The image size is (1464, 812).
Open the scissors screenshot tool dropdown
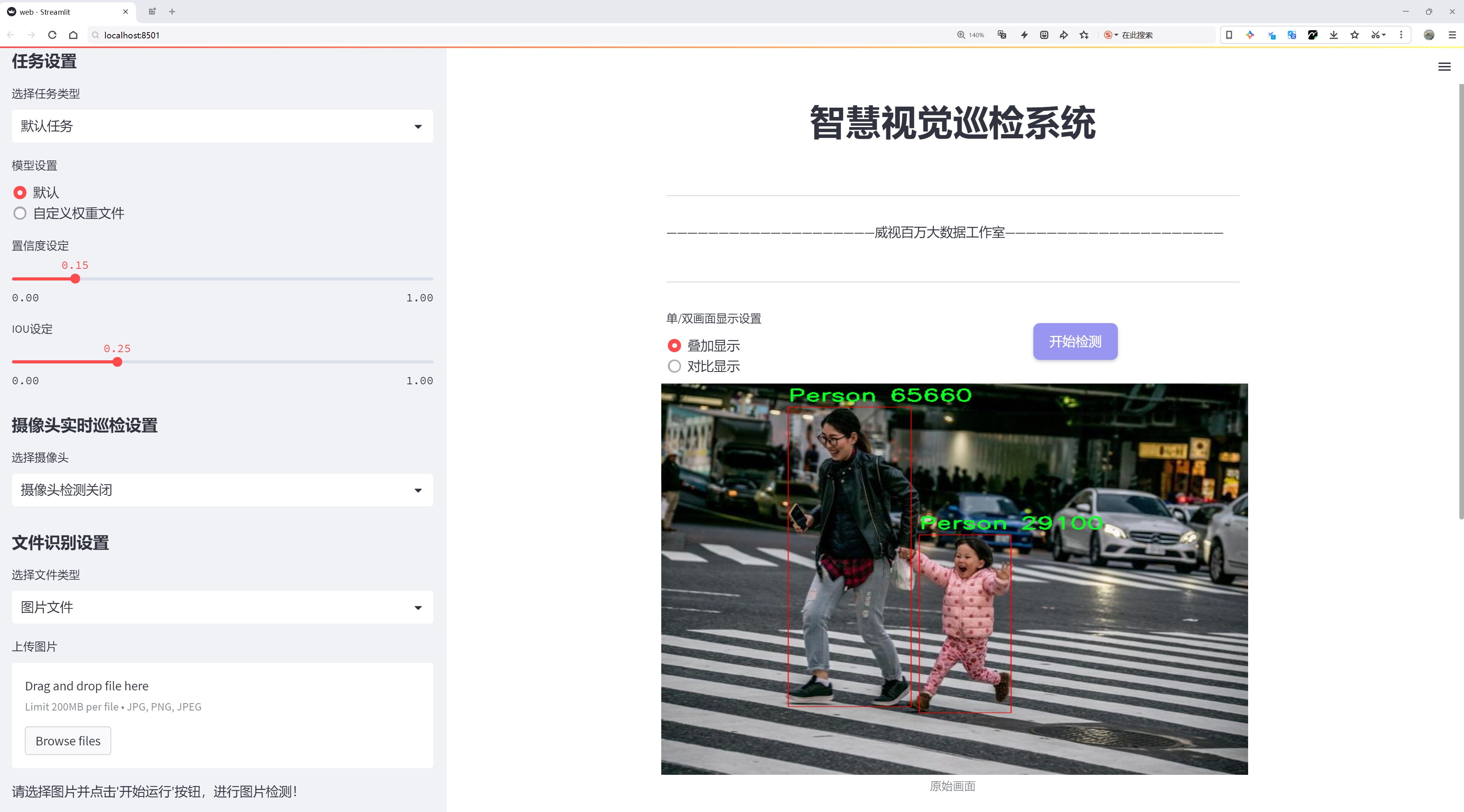pos(1379,35)
